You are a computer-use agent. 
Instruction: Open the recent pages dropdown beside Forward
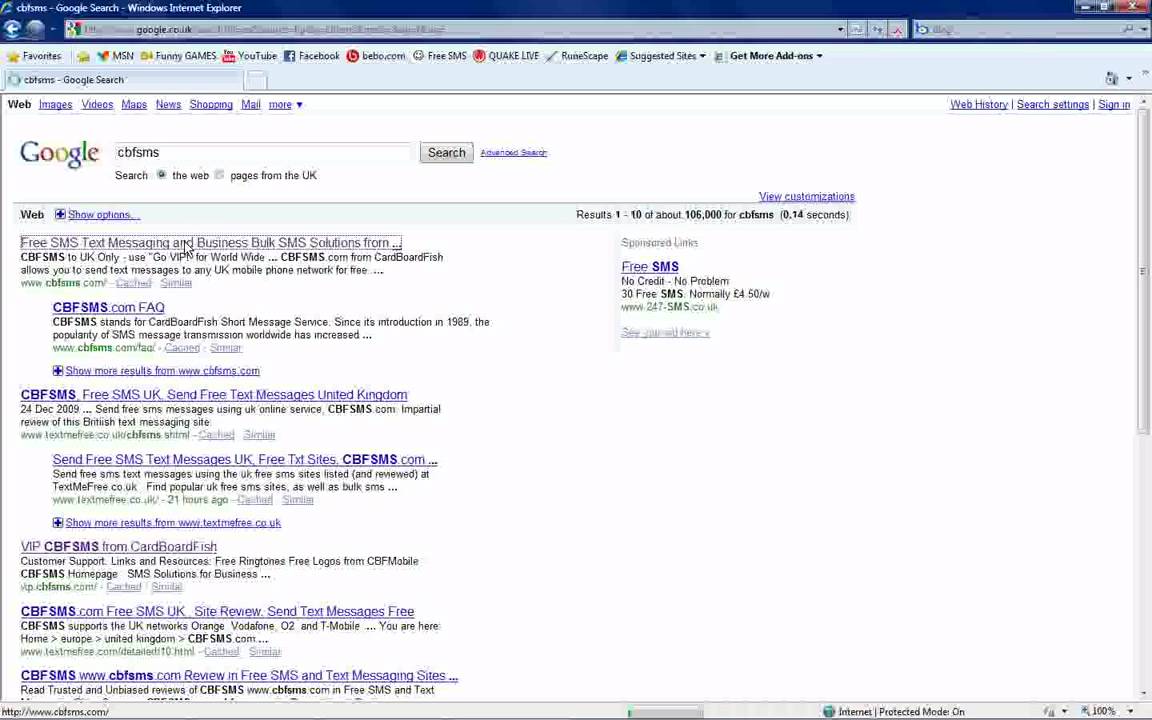point(53,29)
